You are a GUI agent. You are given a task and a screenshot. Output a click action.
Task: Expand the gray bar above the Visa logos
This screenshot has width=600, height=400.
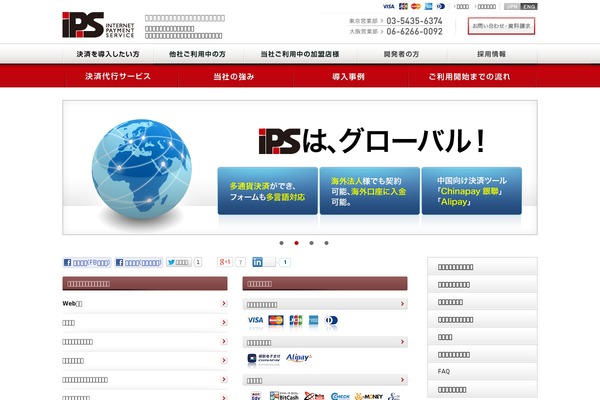325,304
